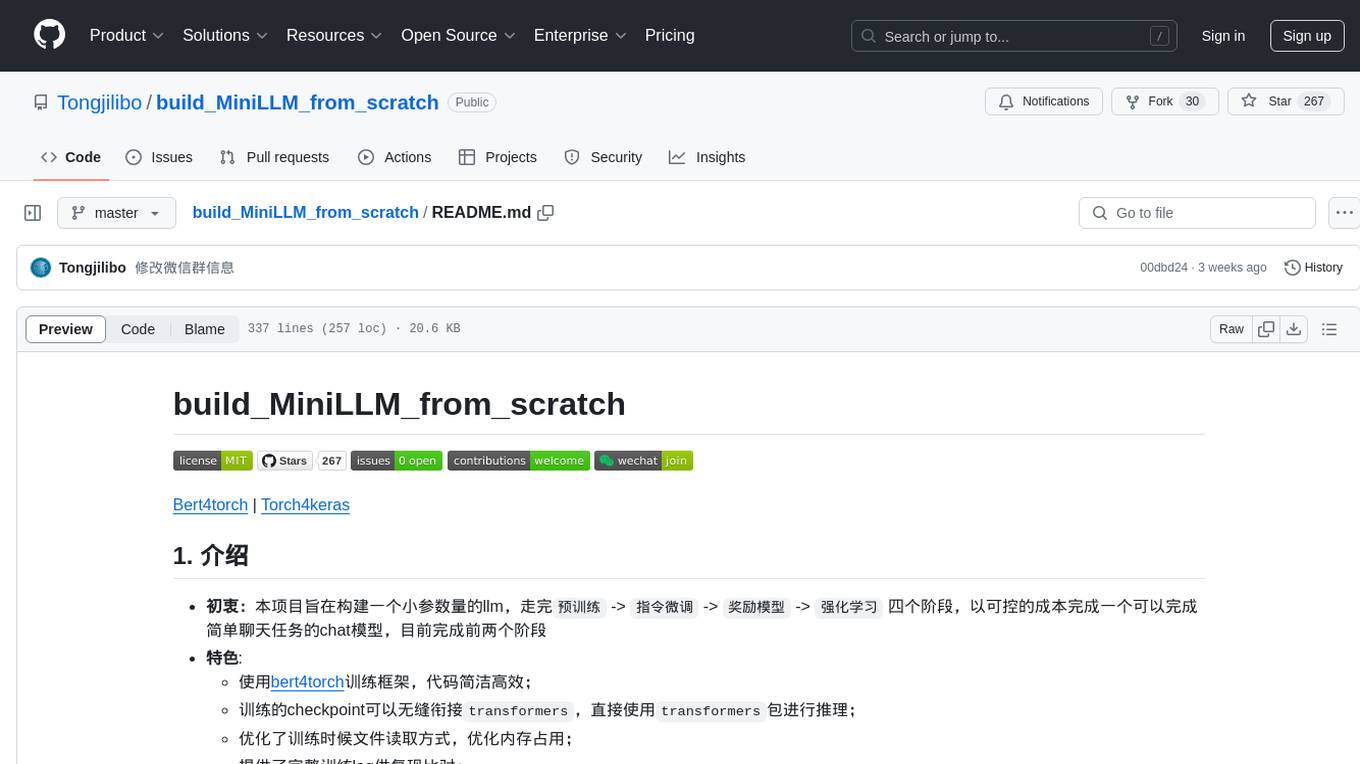Open the commit message 修改微信群信息
The image size is (1360, 764).
(185, 268)
